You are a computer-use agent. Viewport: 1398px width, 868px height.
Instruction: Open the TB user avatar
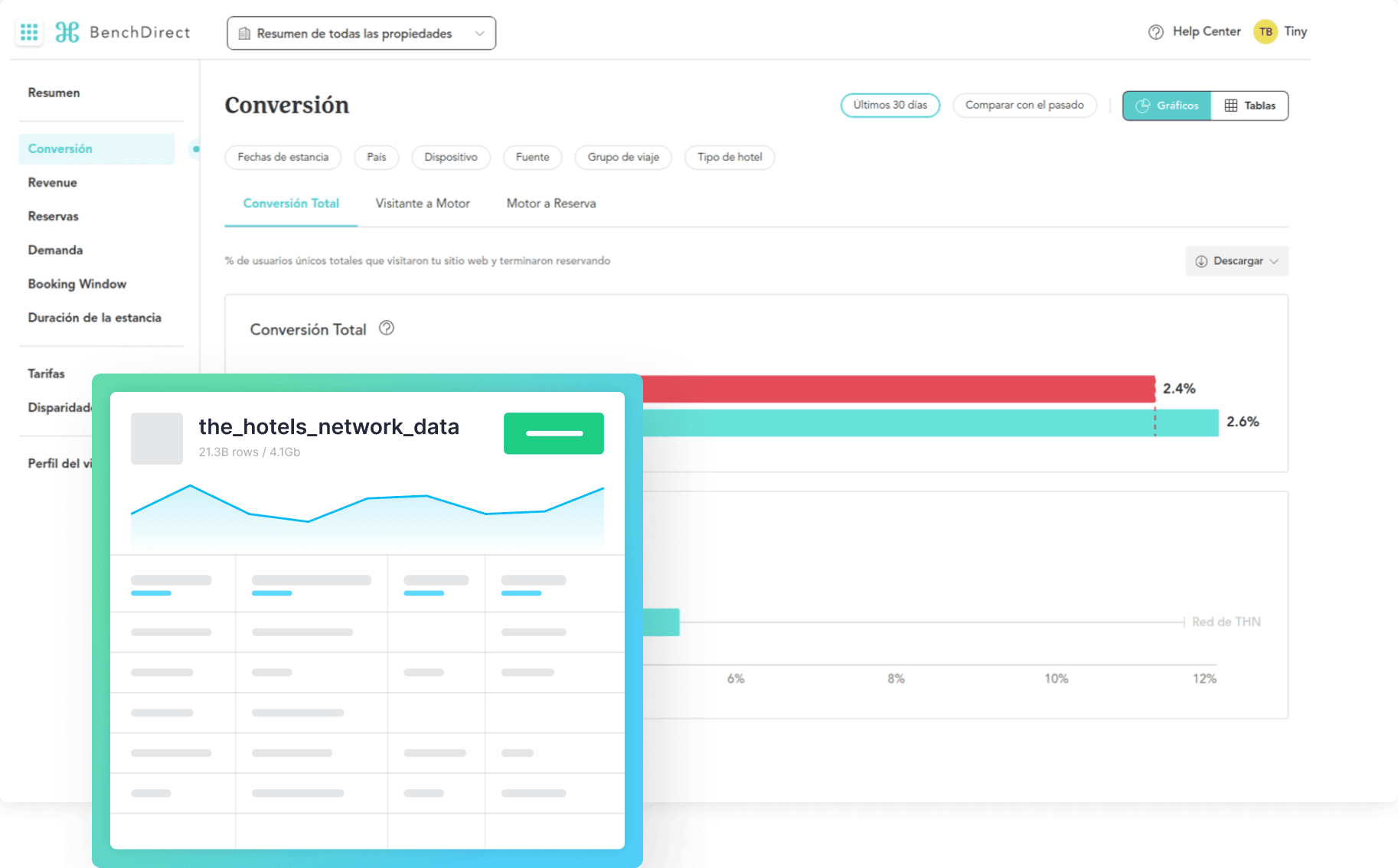tap(1265, 32)
